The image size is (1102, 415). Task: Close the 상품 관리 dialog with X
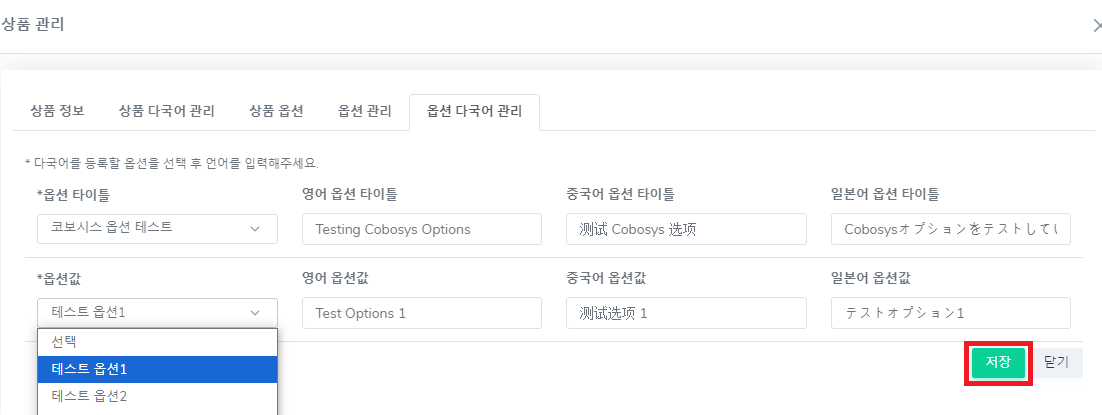coord(1096,26)
